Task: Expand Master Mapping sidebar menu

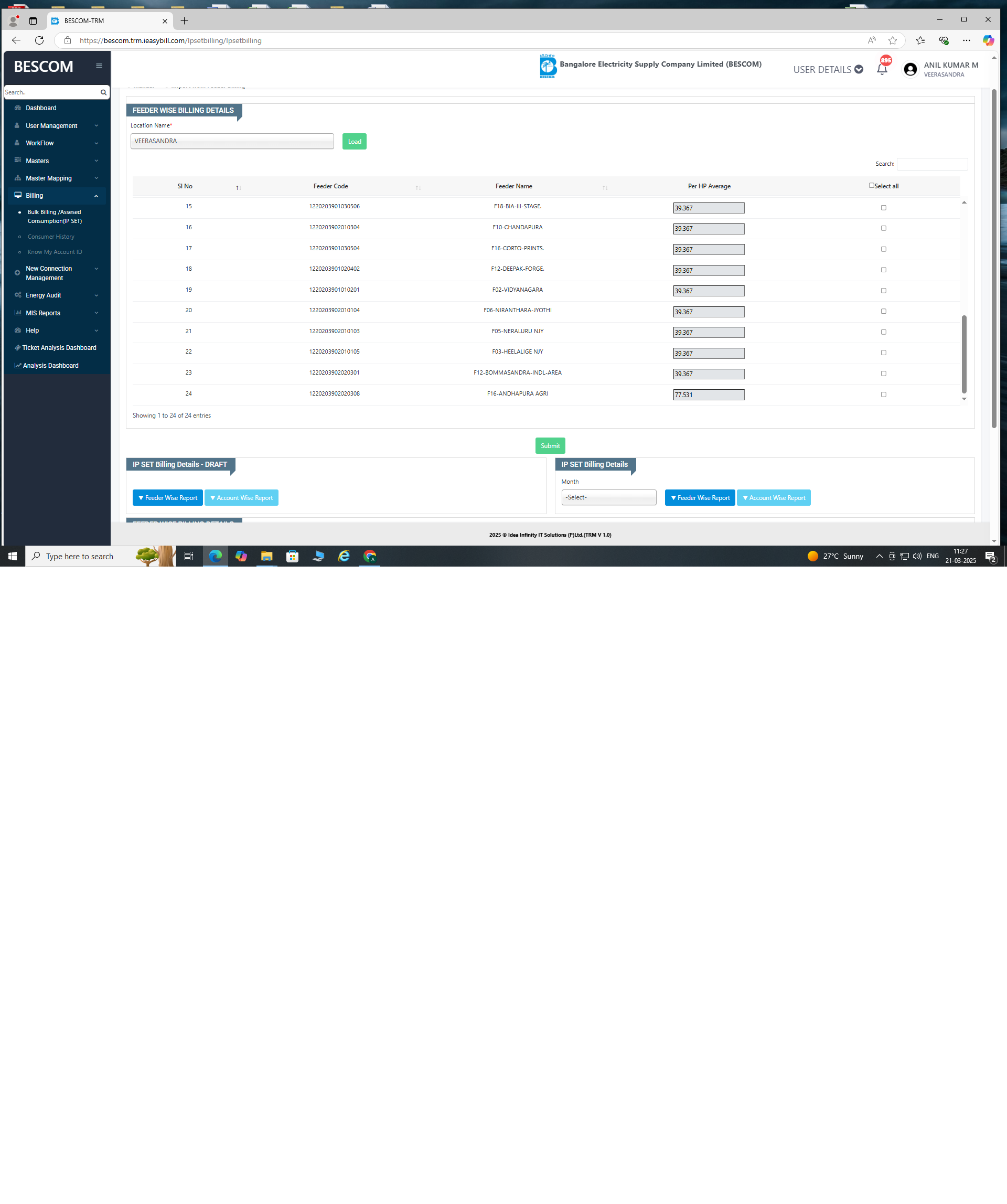Action: [x=56, y=178]
